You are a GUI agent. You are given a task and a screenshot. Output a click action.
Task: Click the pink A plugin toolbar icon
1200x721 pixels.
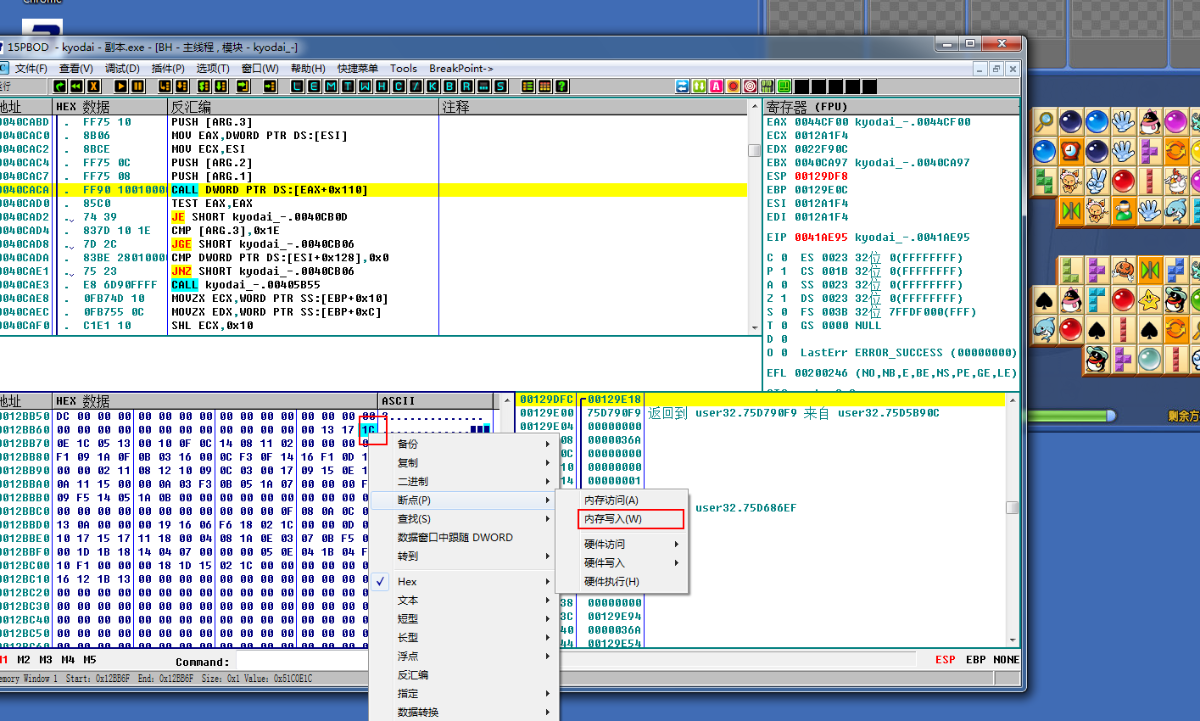(x=716, y=86)
